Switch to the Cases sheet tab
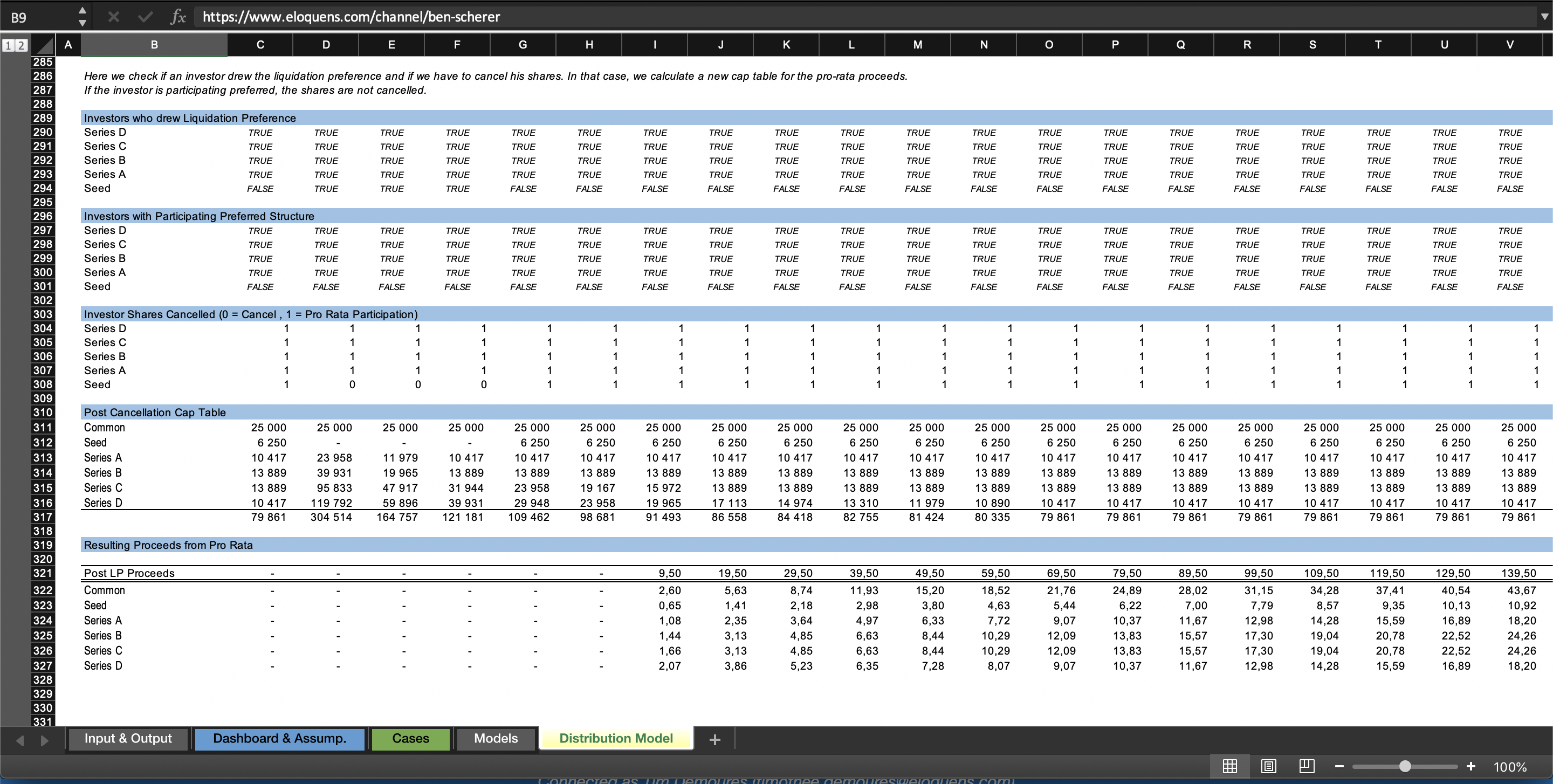Viewport: 1553px width, 784px height. pyautogui.click(x=410, y=738)
